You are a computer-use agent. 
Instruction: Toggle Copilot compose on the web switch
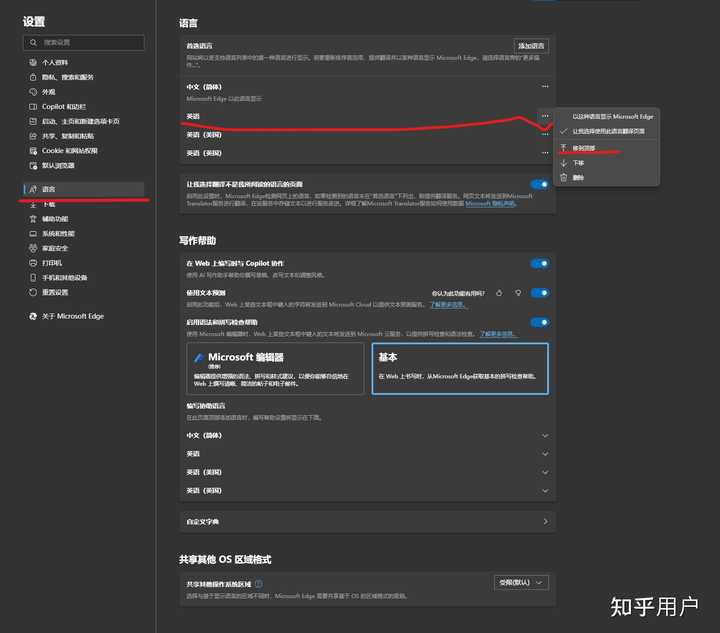[540, 263]
